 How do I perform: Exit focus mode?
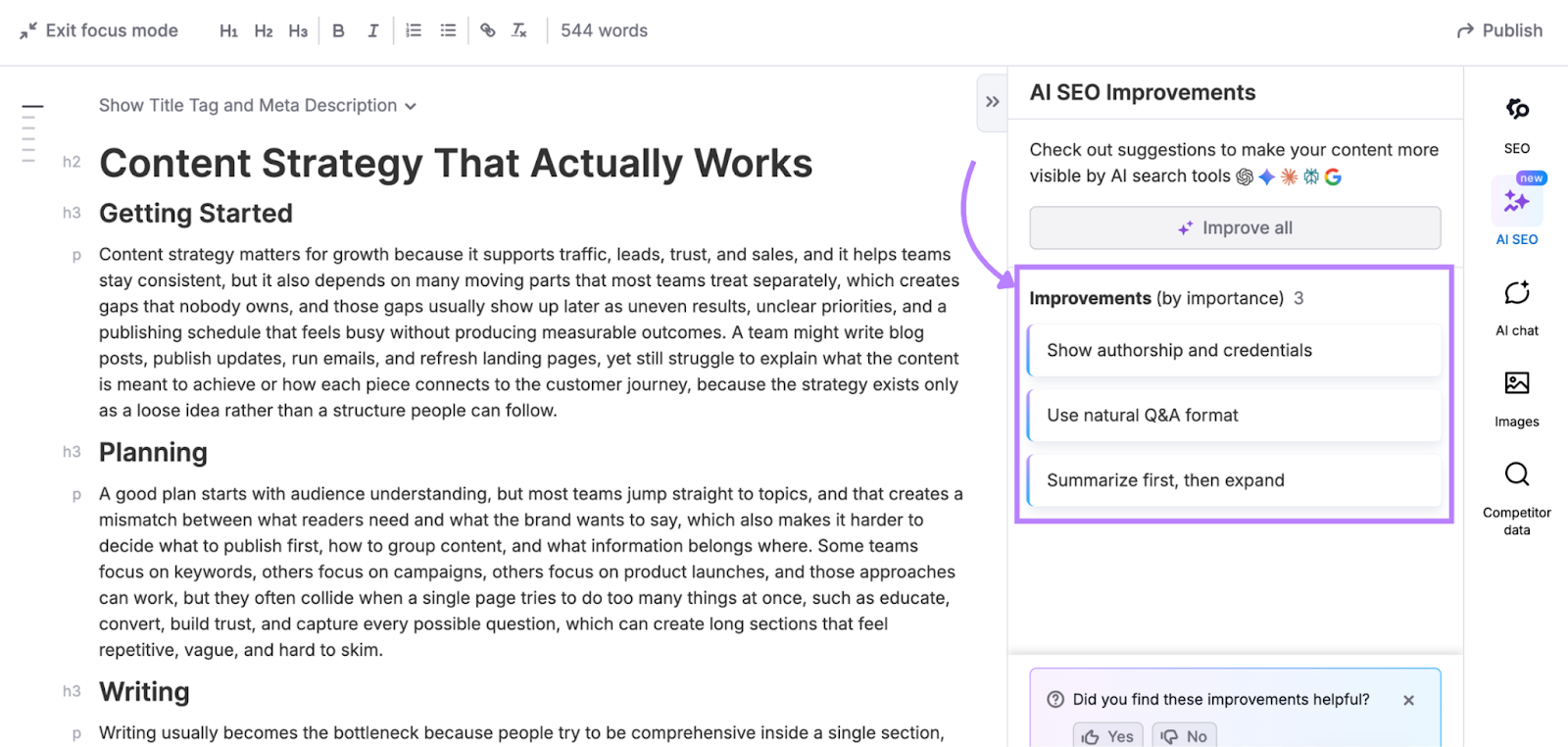point(99,30)
